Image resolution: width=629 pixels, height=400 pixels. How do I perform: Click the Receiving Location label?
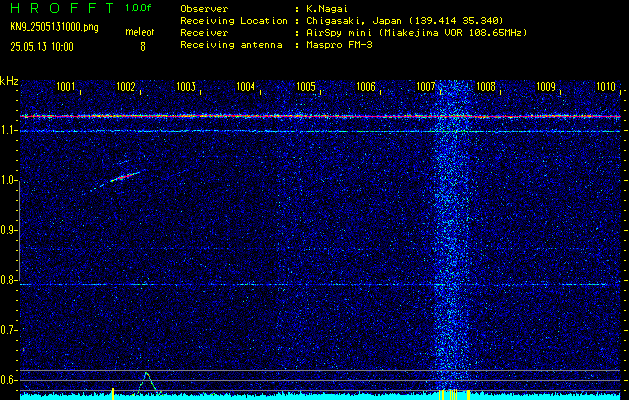click(x=234, y=20)
